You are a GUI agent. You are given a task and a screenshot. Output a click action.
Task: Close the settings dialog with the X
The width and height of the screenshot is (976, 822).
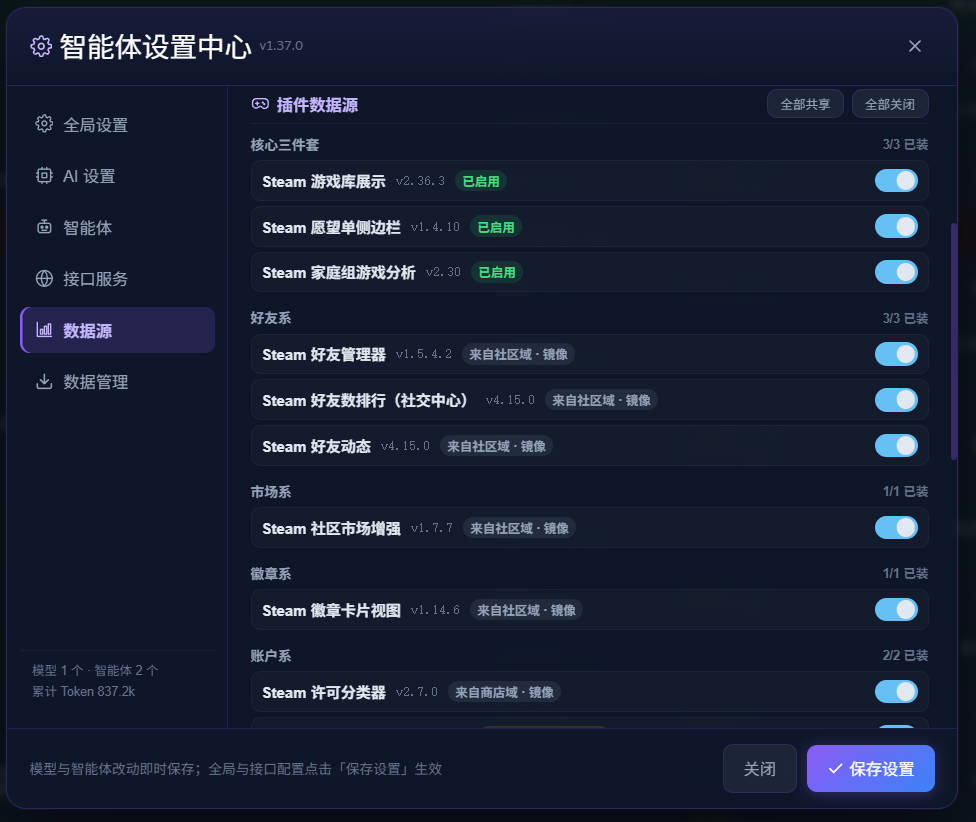tap(914, 46)
